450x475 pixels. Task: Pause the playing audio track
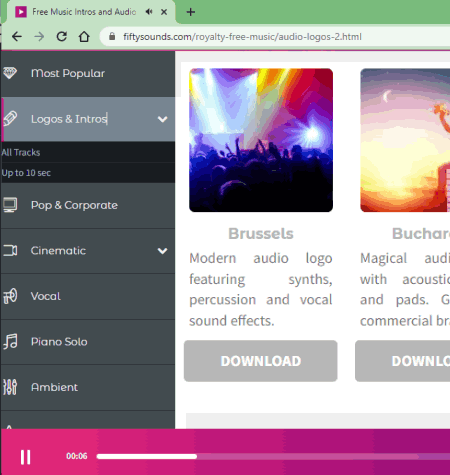pos(25,457)
